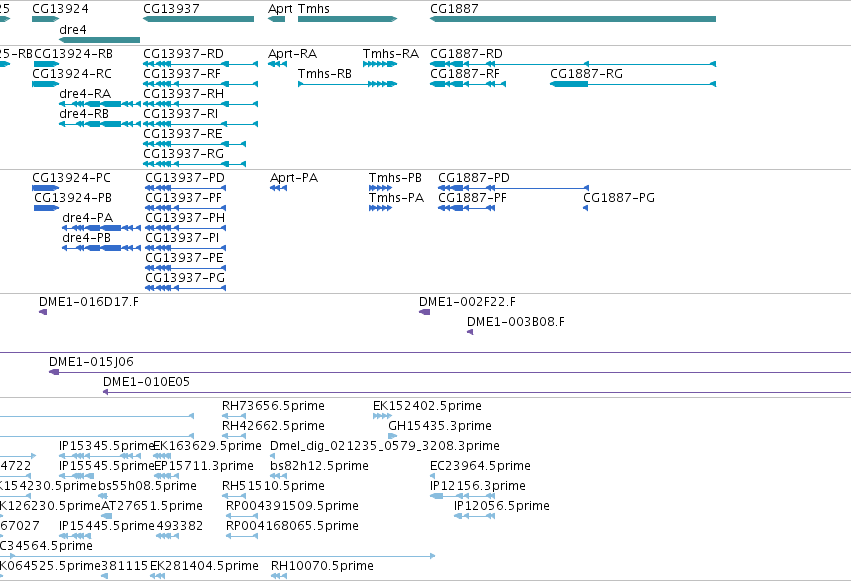
Task: Click protein dre4-PA
Action: click(88, 218)
